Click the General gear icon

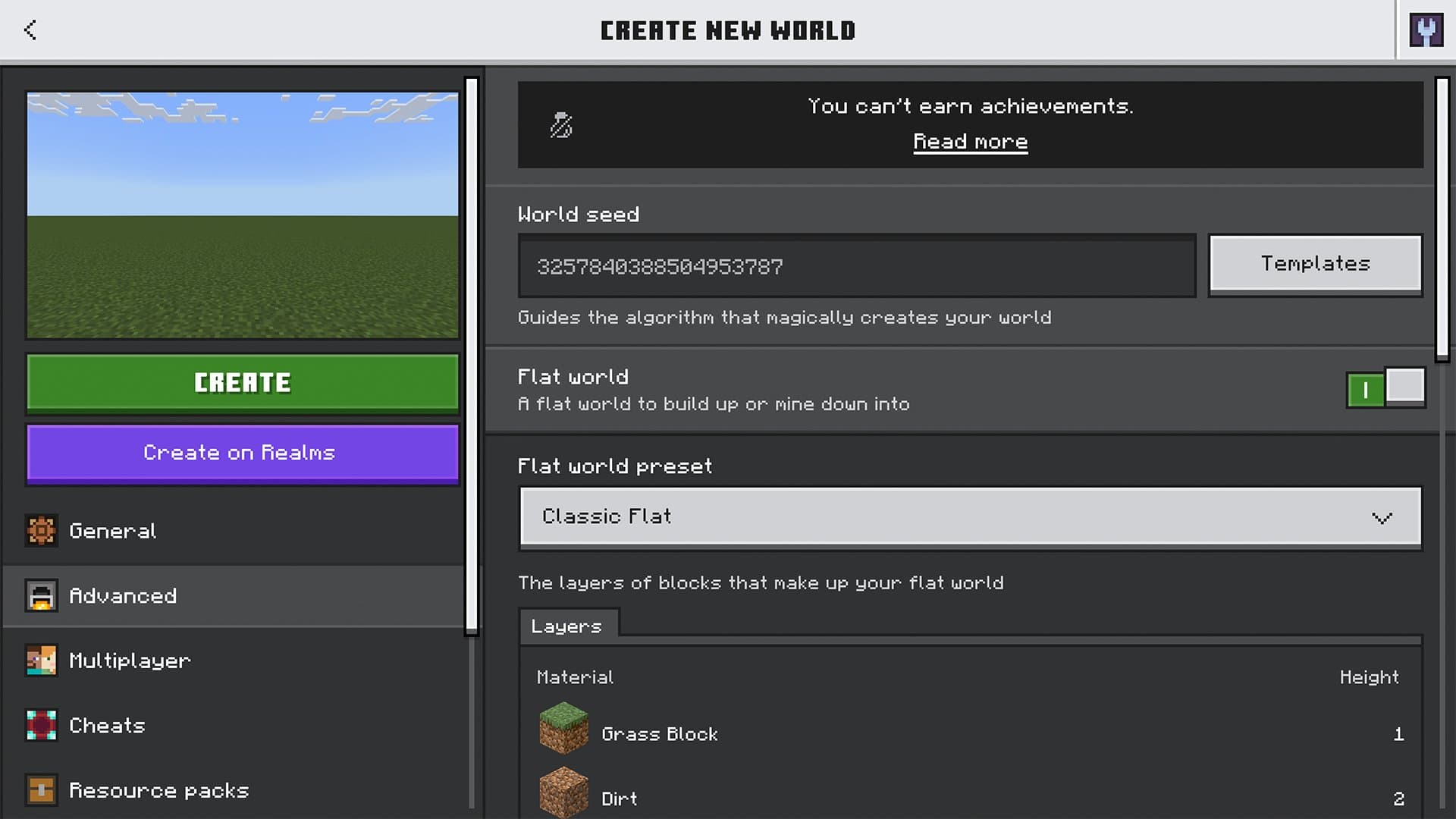[x=41, y=531]
